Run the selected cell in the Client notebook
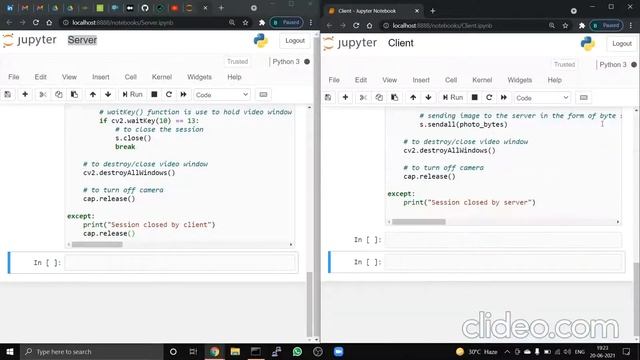Screen dimensions: 640x360 (x=453, y=98)
